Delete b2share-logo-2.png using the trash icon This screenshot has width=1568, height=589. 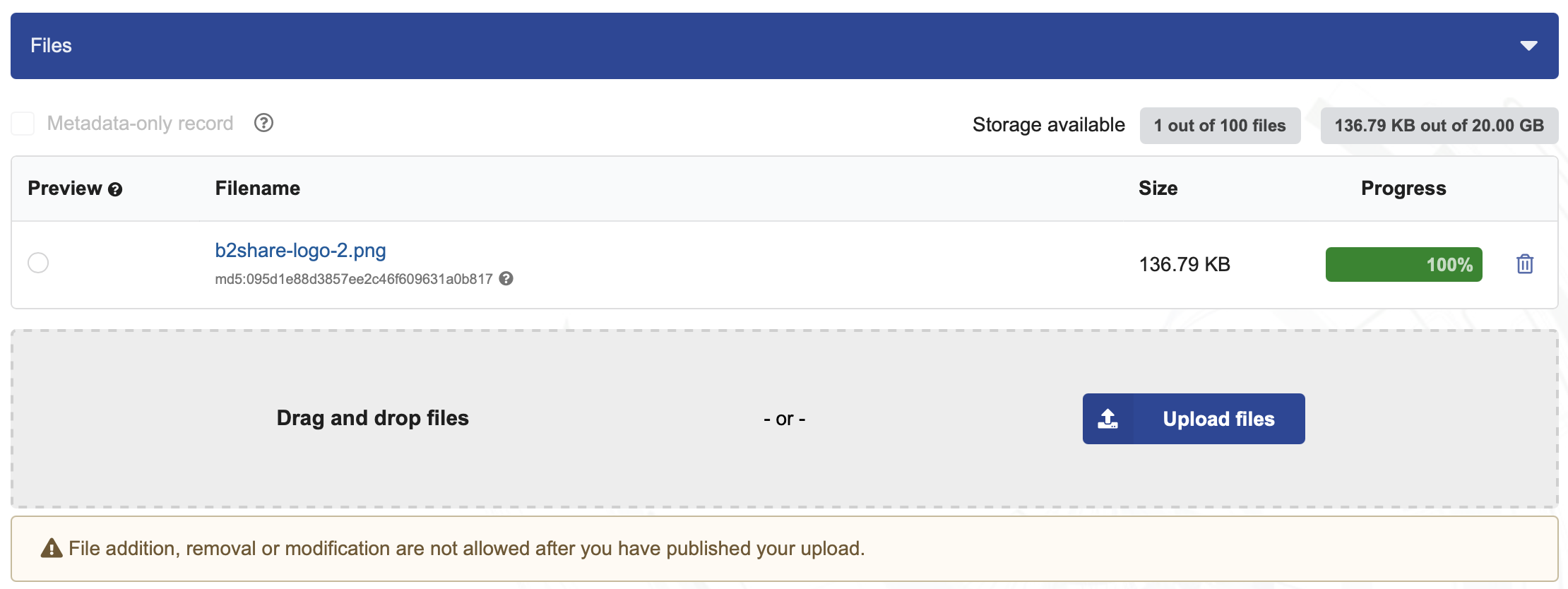coord(1525,264)
